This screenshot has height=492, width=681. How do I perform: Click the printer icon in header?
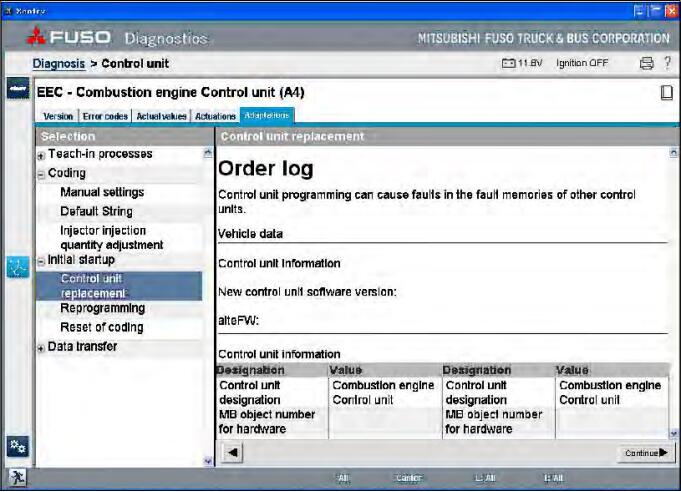click(647, 63)
